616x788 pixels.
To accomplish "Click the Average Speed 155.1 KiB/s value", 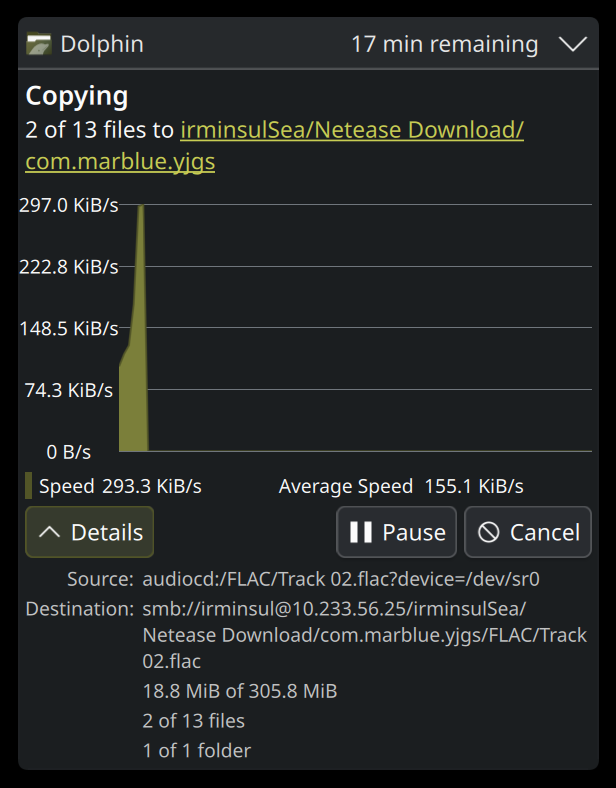I will (474, 486).
